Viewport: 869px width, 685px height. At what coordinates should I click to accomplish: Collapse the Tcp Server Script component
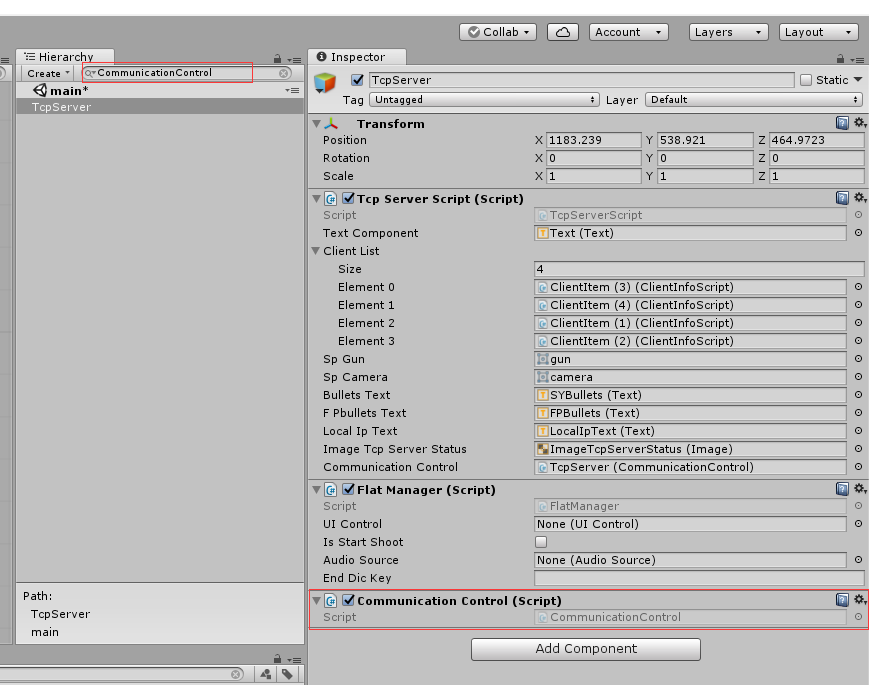click(x=316, y=198)
